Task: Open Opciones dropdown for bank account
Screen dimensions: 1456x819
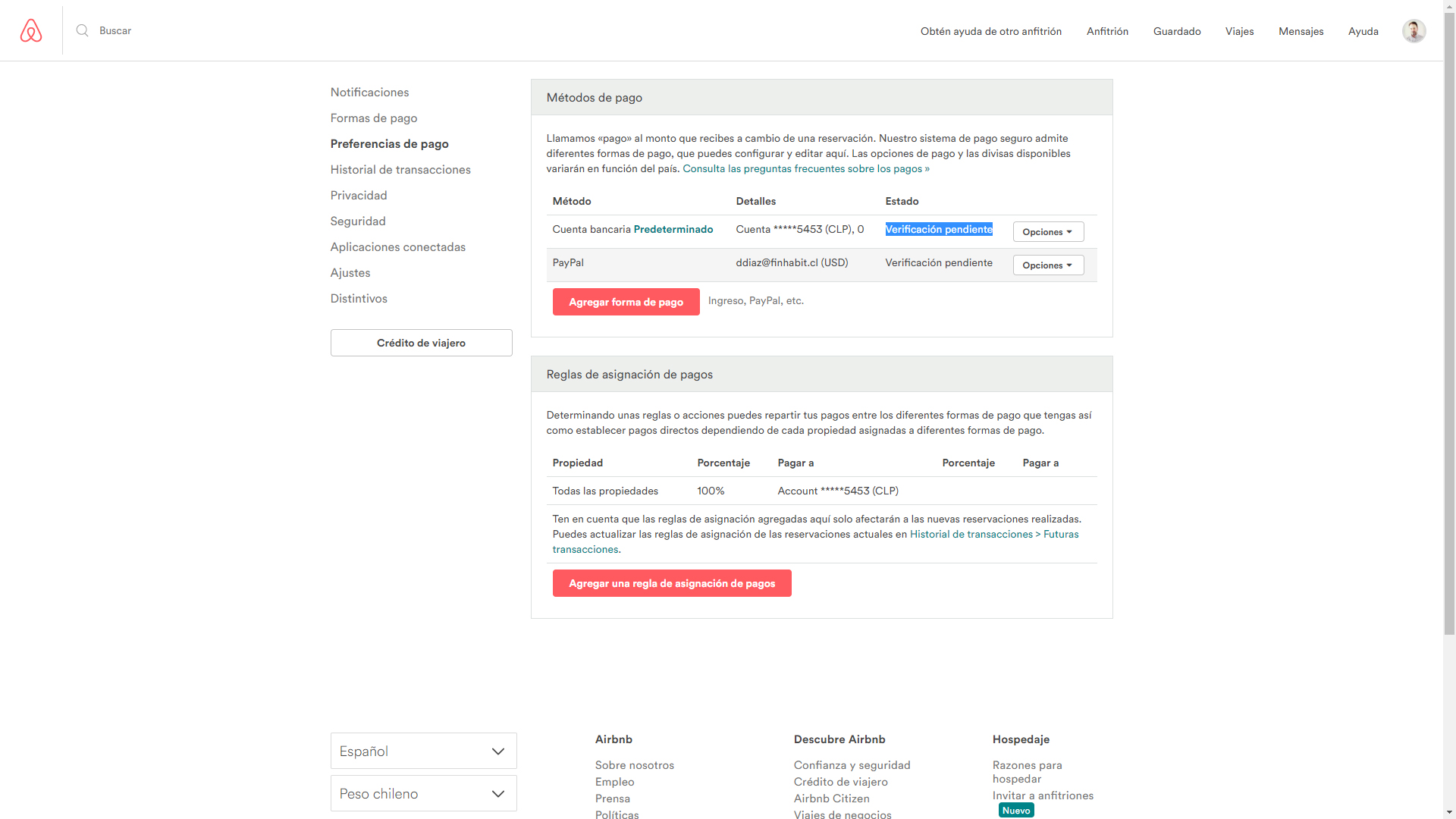Action: [1048, 232]
